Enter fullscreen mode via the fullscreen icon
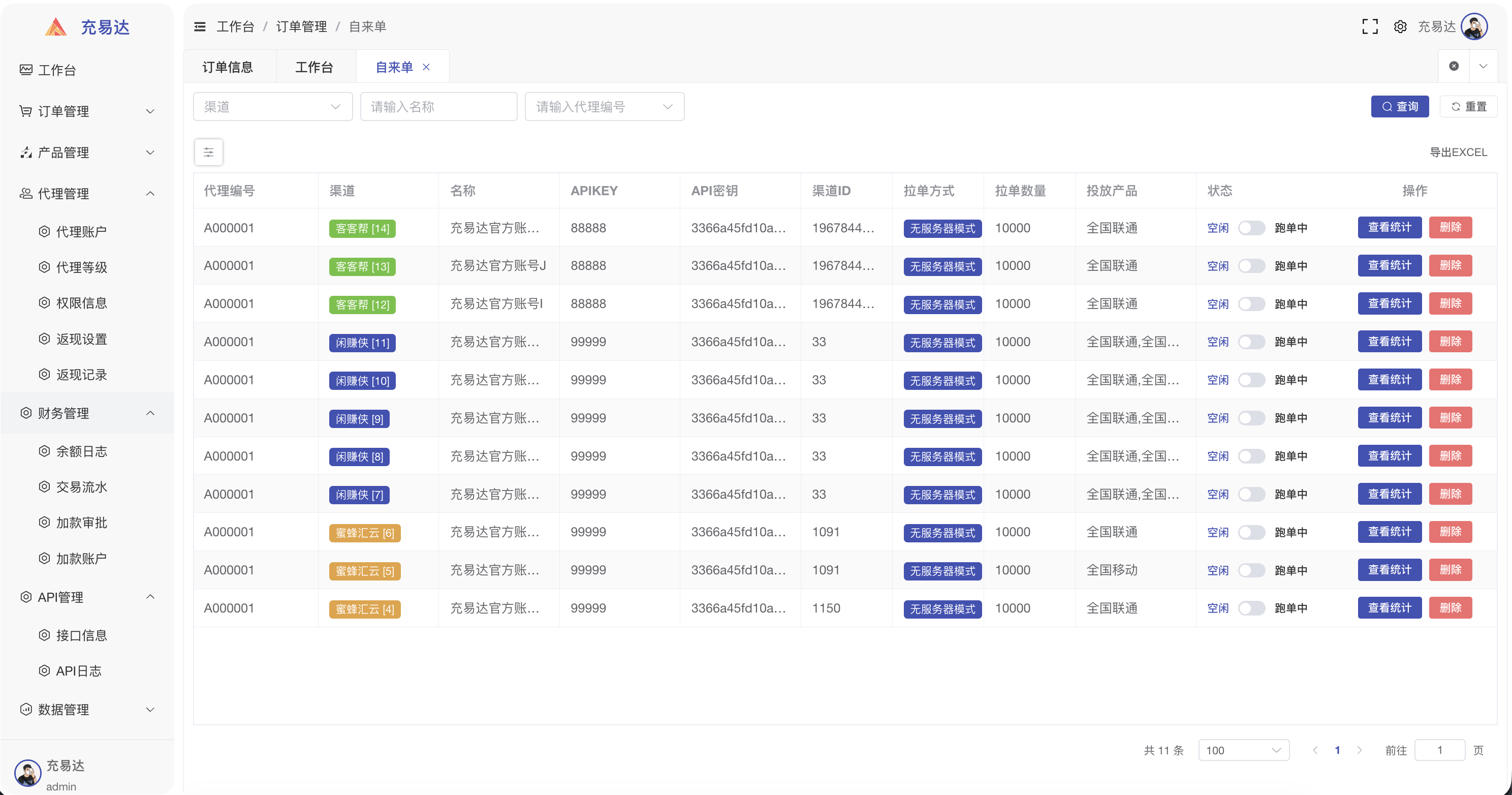The image size is (1512, 795). click(1370, 26)
